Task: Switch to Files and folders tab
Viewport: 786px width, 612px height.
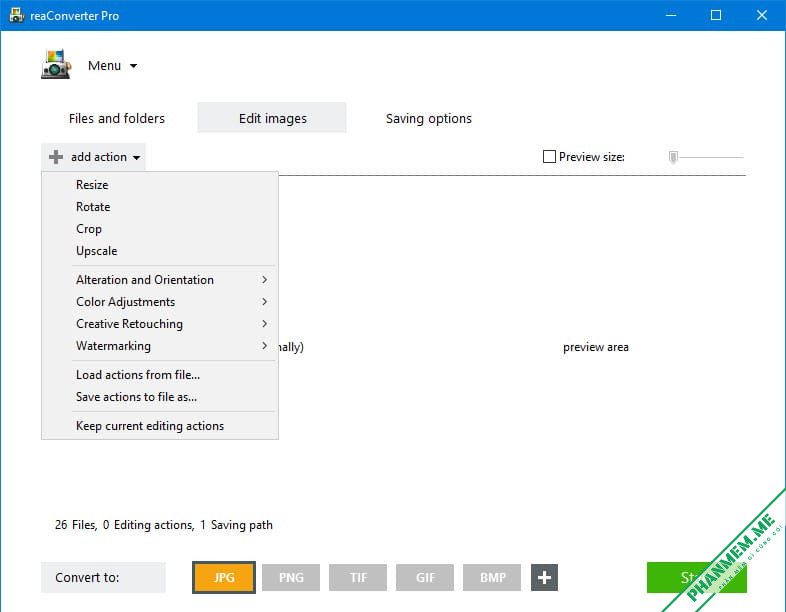Action: pos(117,118)
